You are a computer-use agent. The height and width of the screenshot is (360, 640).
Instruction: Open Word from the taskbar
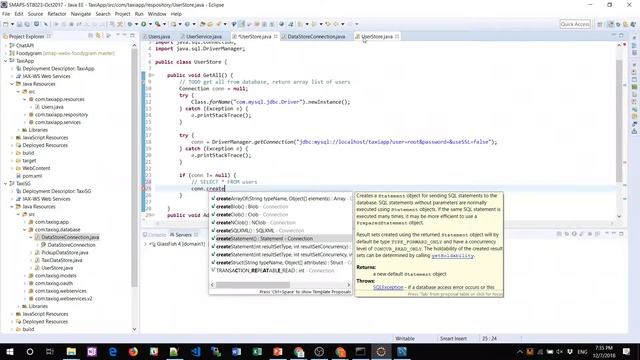tap(236, 351)
